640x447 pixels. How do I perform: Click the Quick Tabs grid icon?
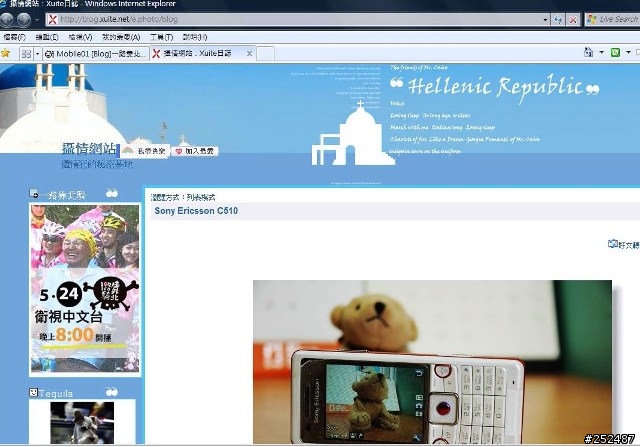[26, 54]
